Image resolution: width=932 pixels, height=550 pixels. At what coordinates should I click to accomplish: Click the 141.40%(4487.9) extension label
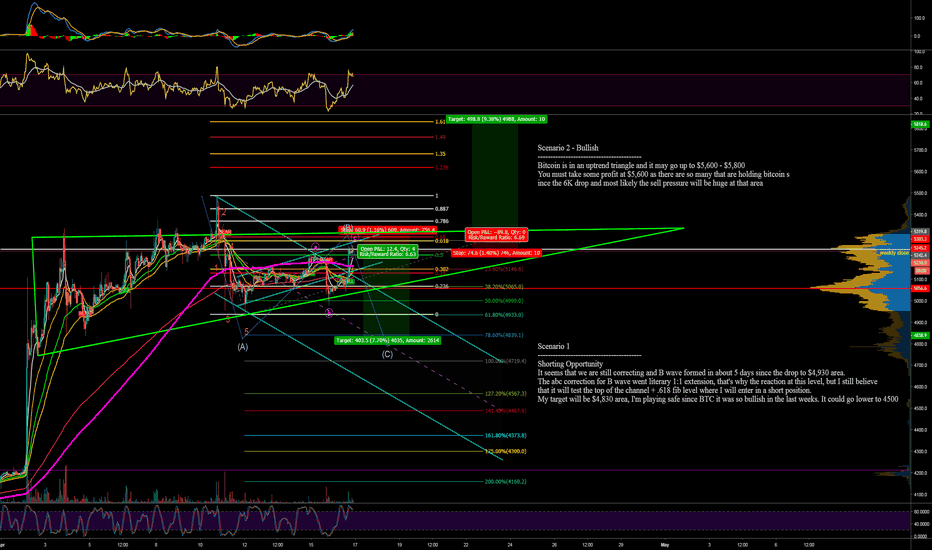point(505,411)
